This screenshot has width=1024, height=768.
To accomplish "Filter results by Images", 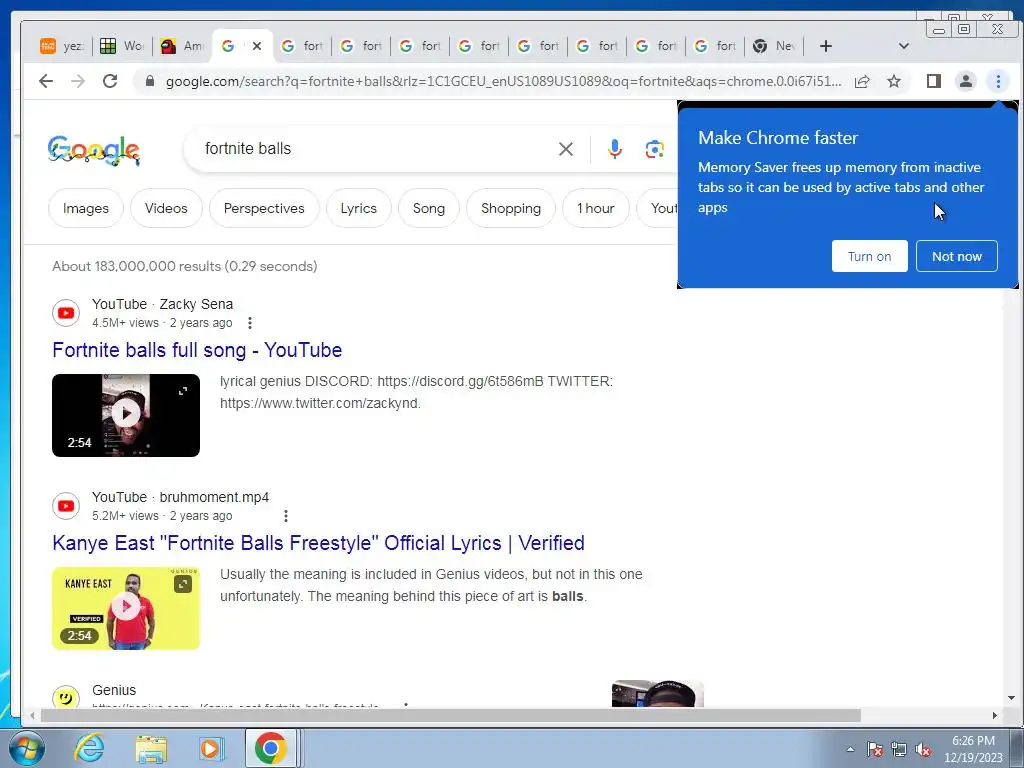I will (x=86, y=208).
